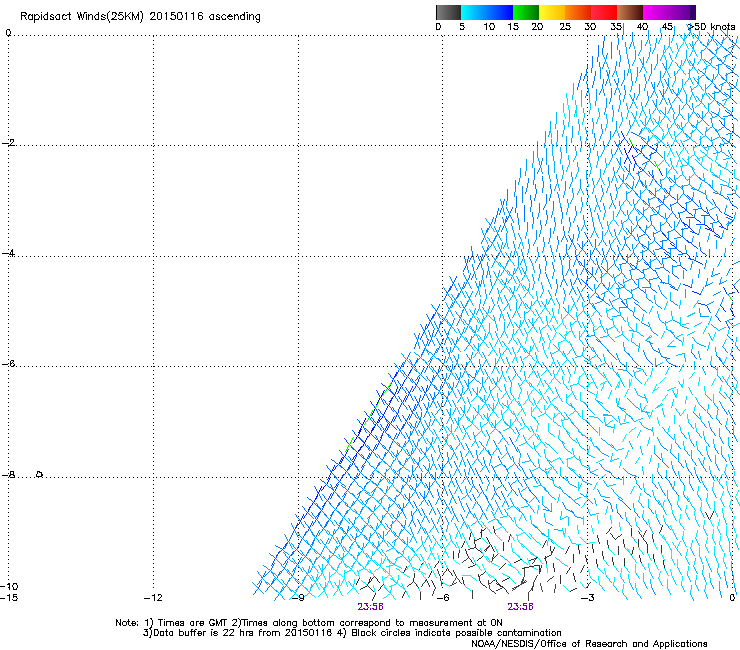Viewport: 740px width, 650px height.
Task: Click the yellow 20–25 knots color segment
Action: pyautogui.click(x=552, y=12)
